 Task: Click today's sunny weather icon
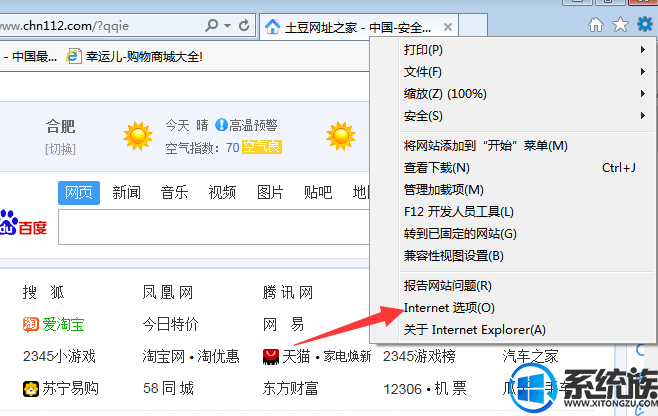click(138, 136)
